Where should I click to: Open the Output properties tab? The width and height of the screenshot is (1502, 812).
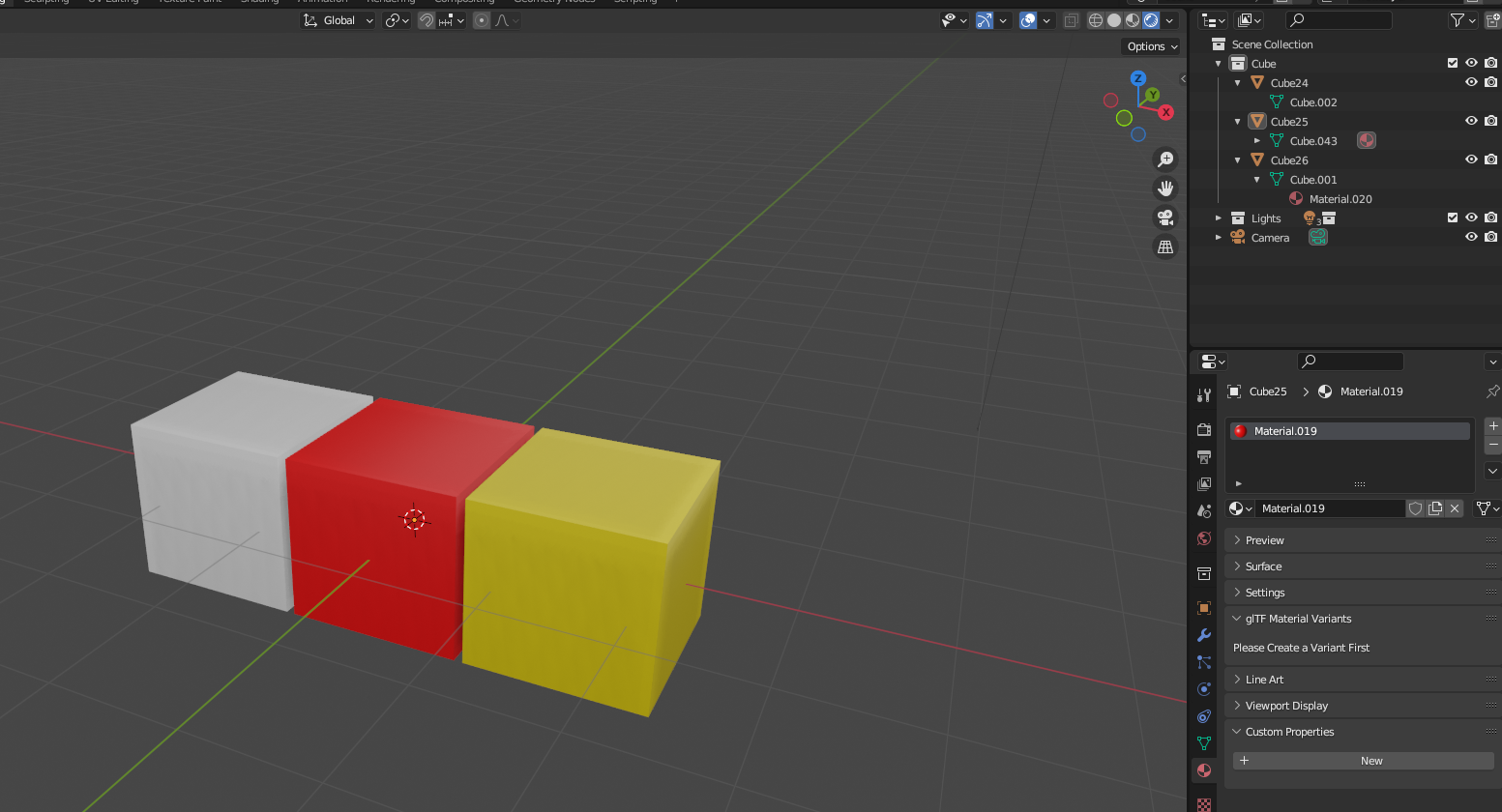(1203, 456)
